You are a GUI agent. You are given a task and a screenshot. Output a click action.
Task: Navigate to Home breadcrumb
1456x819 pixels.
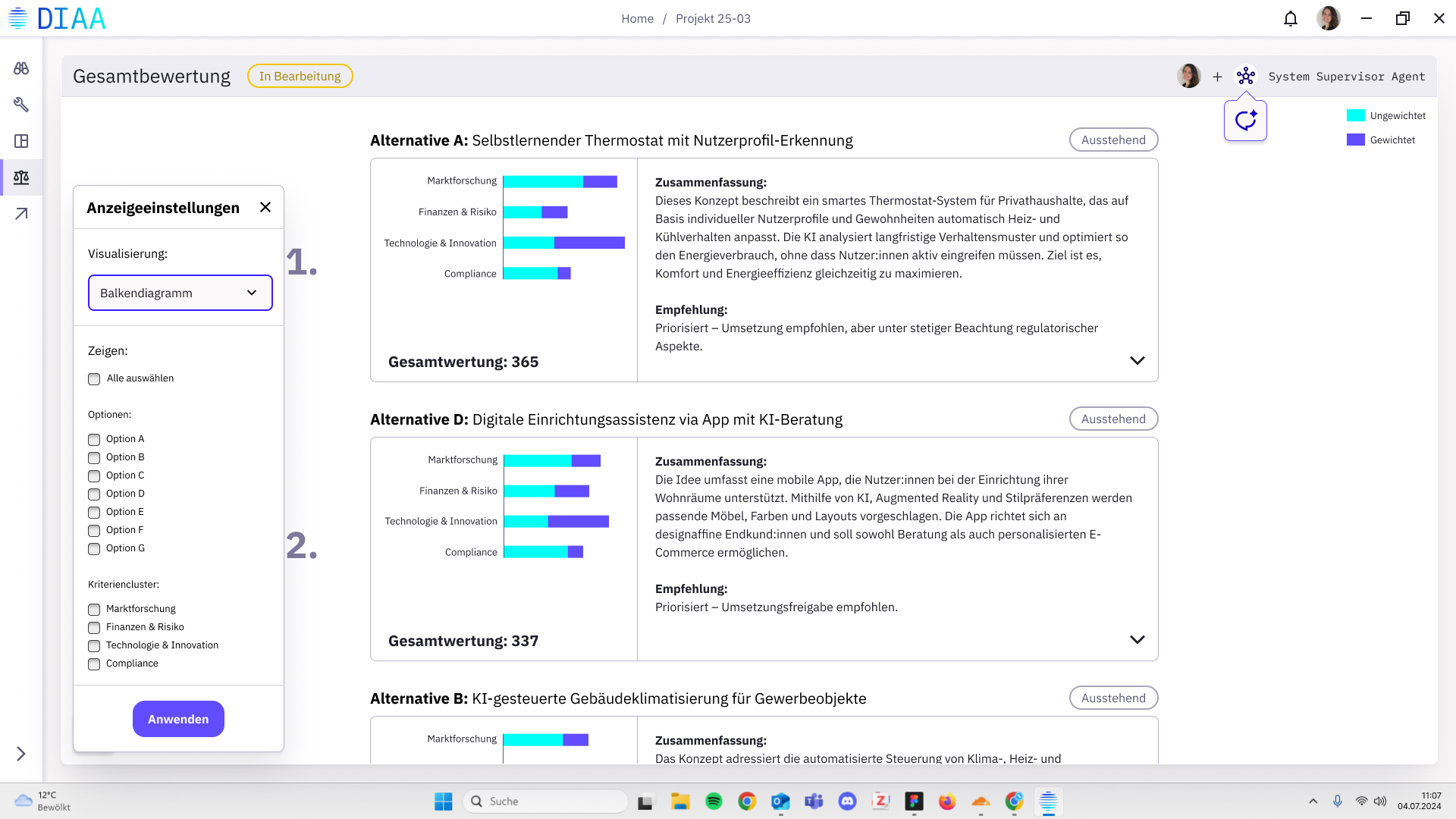click(637, 18)
